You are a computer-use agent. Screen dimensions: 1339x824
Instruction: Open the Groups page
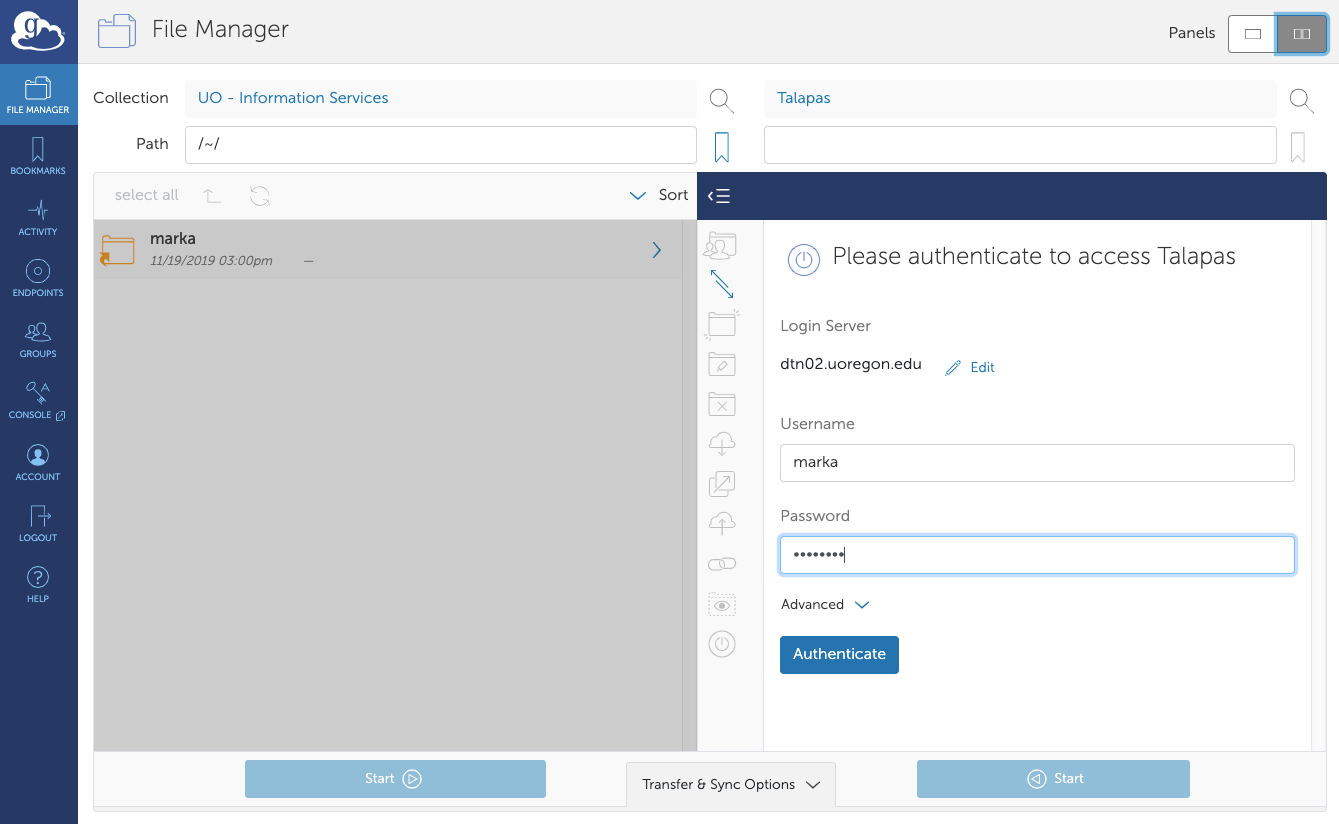click(x=38, y=339)
